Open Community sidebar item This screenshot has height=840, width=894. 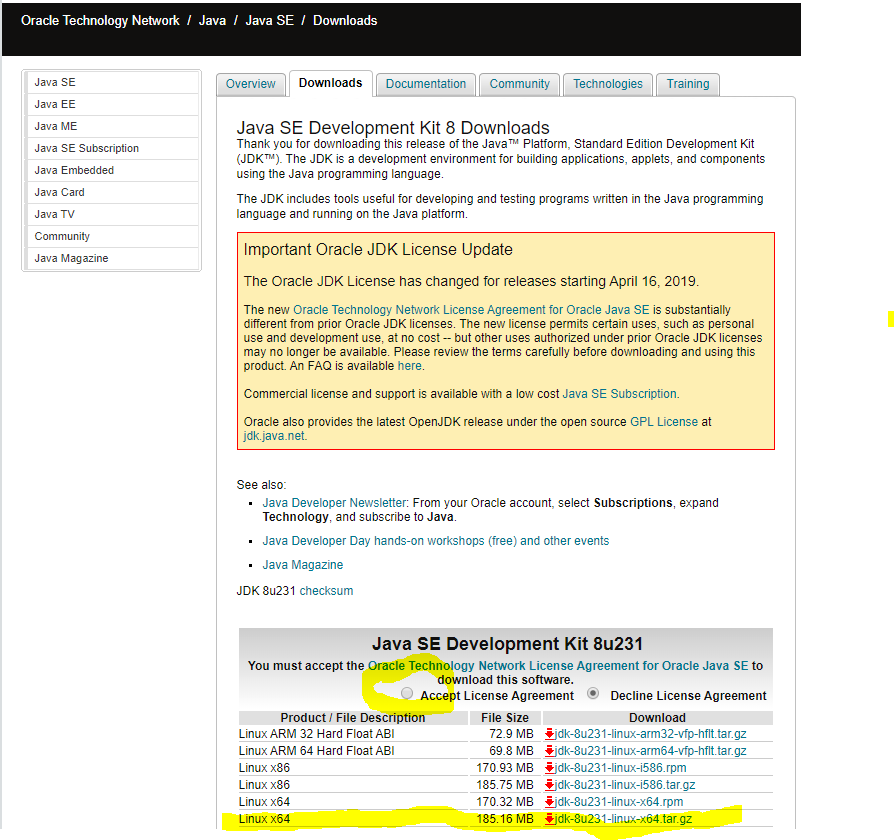[112, 237]
